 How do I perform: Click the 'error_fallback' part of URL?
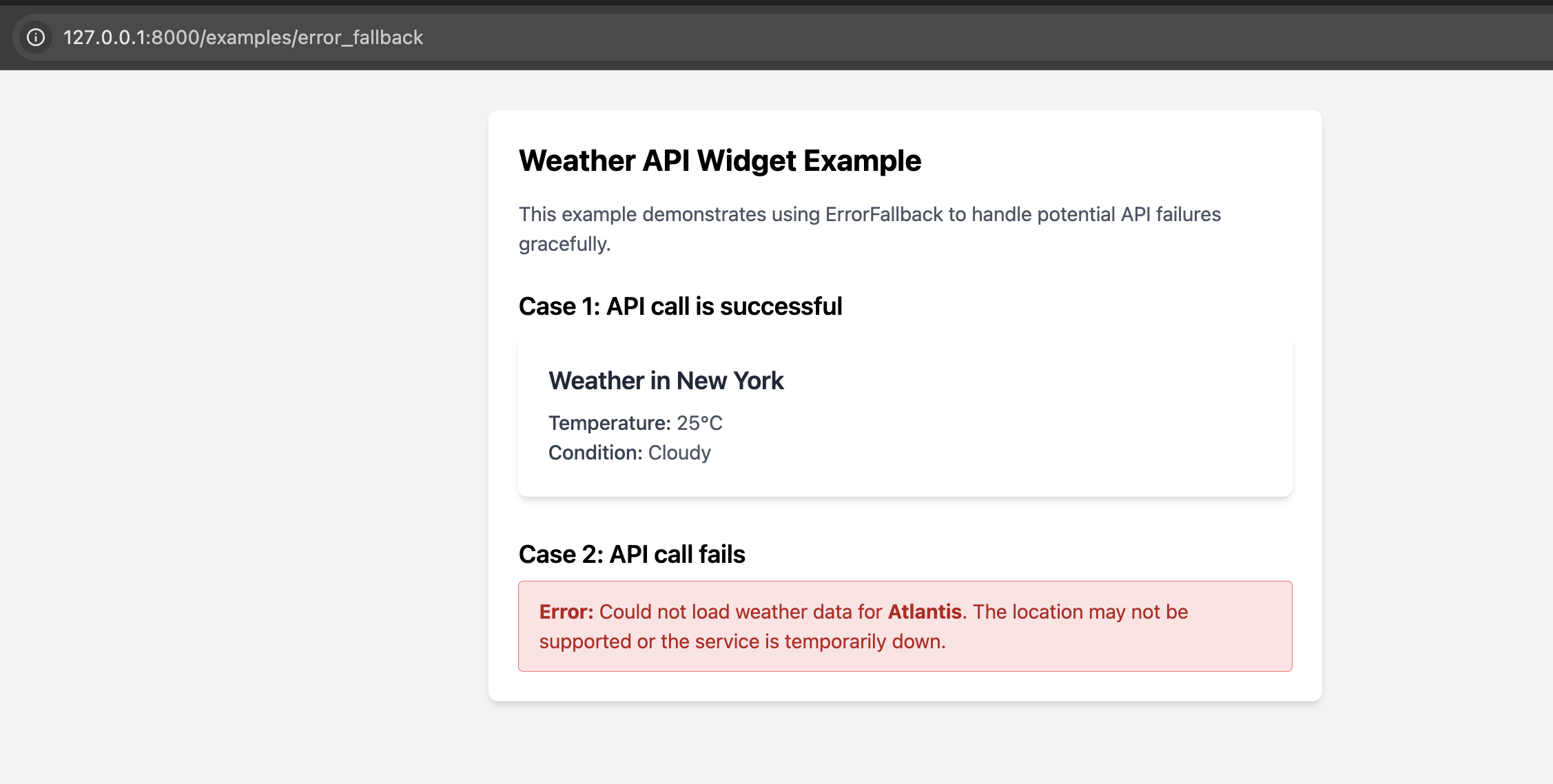pos(360,37)
